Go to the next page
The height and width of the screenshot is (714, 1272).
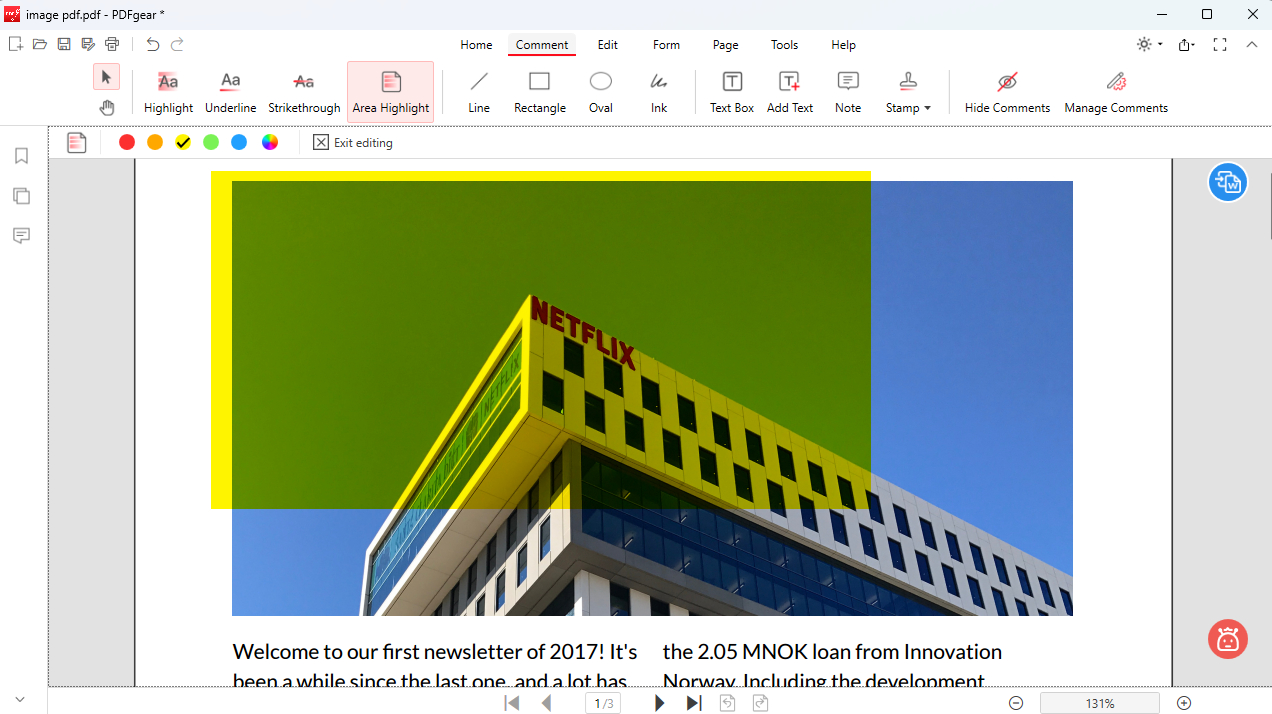coord(659,703)
